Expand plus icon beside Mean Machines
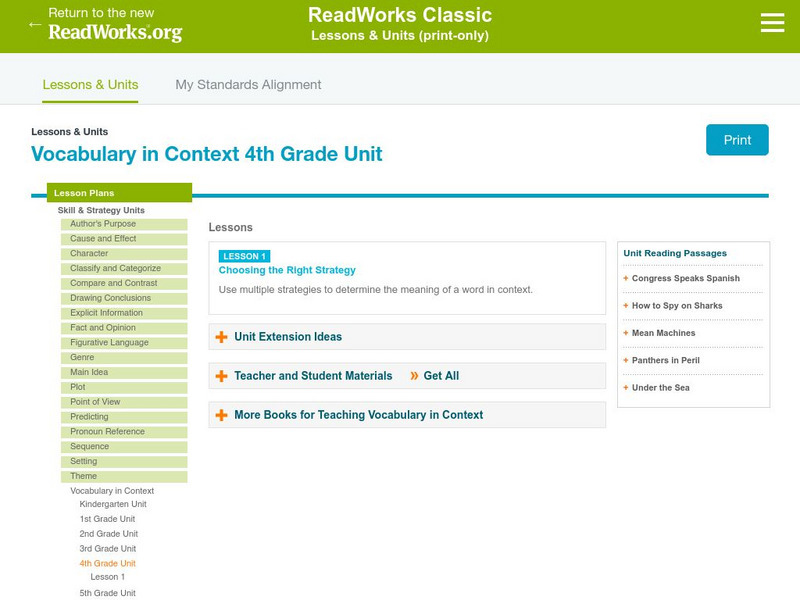Screen dimensions: 800x600 [626, 333]
